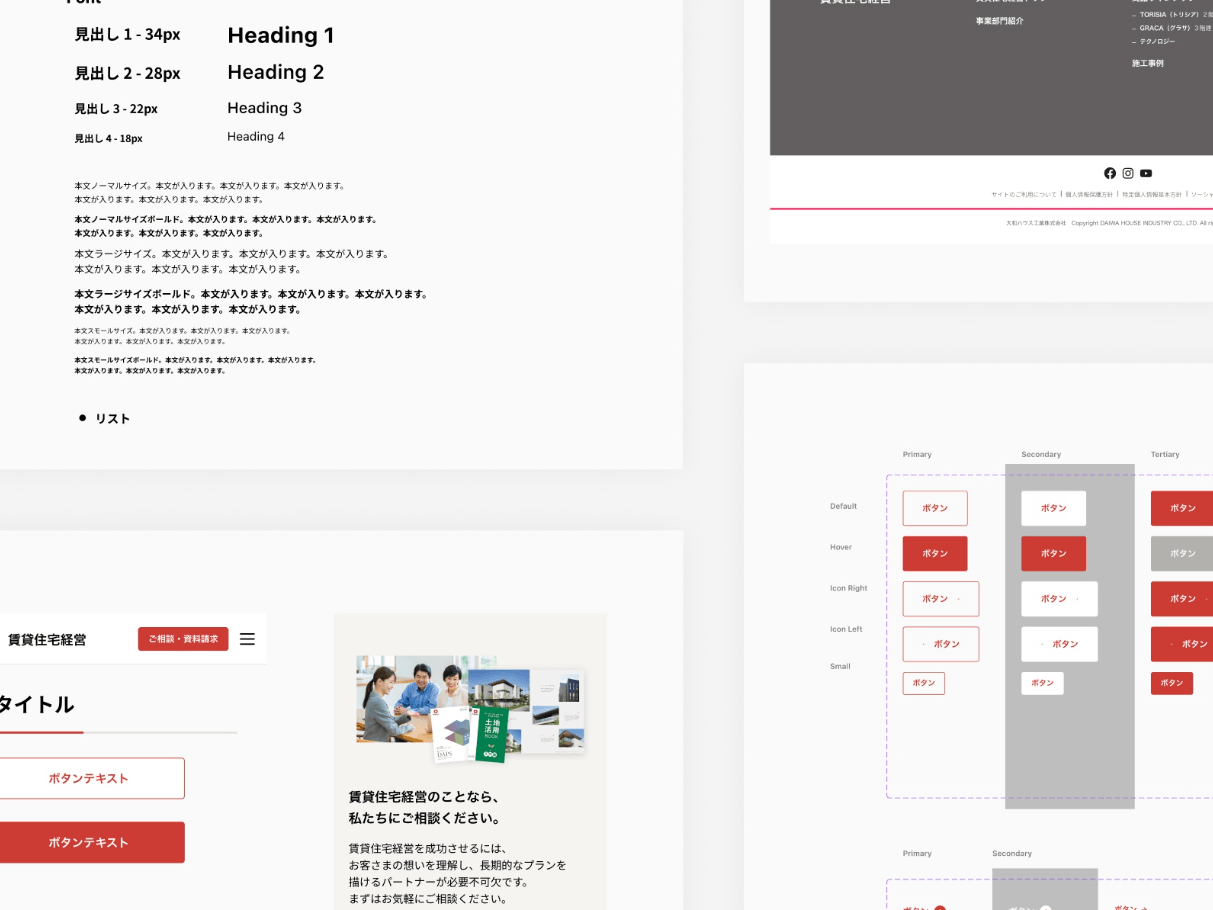Open the 事業部門紹介 footer link
The image size is (1213, 910).
tap(1000, 21)
